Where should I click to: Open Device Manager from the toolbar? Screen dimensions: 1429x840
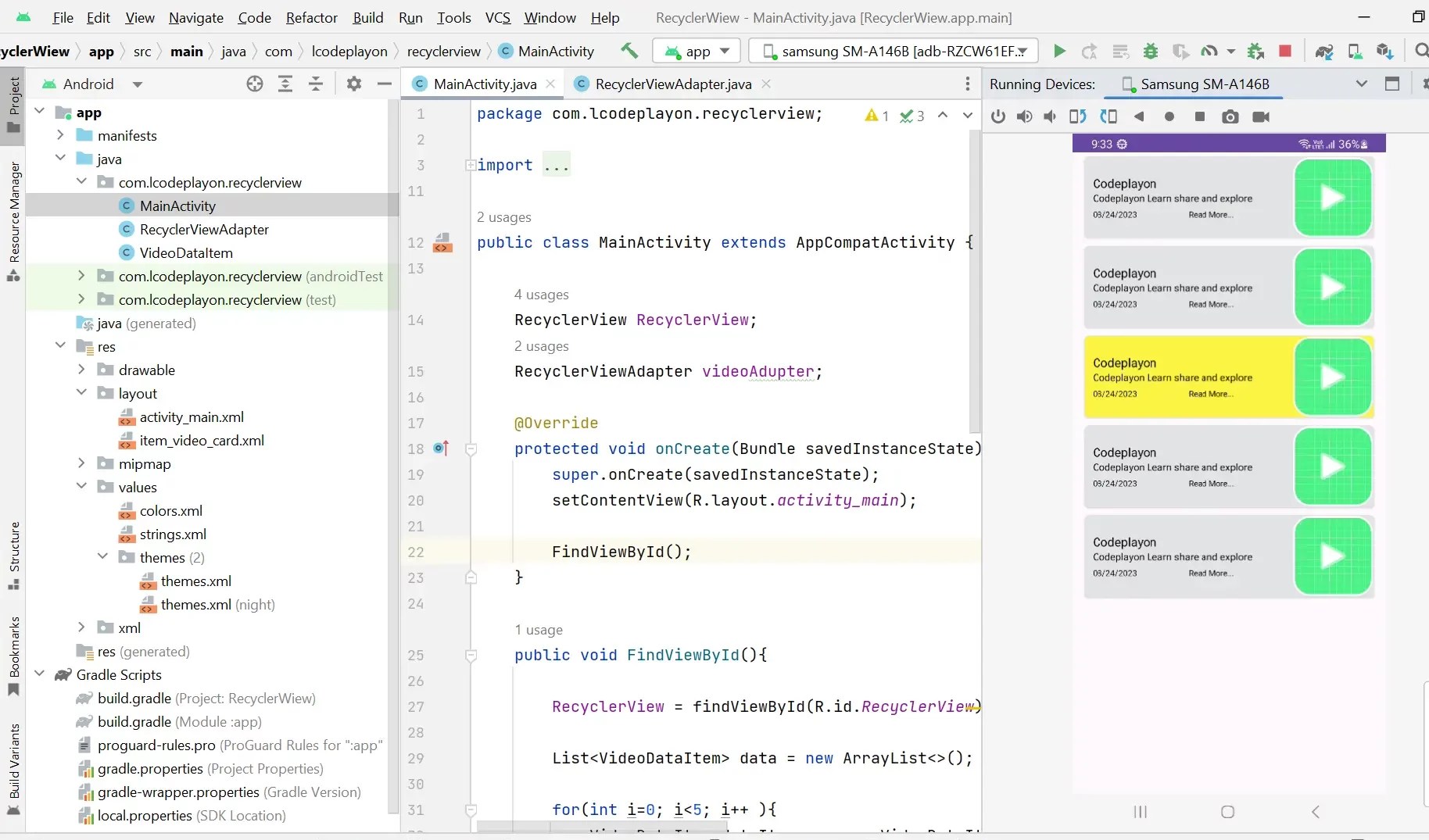[x=1356, y=51]
